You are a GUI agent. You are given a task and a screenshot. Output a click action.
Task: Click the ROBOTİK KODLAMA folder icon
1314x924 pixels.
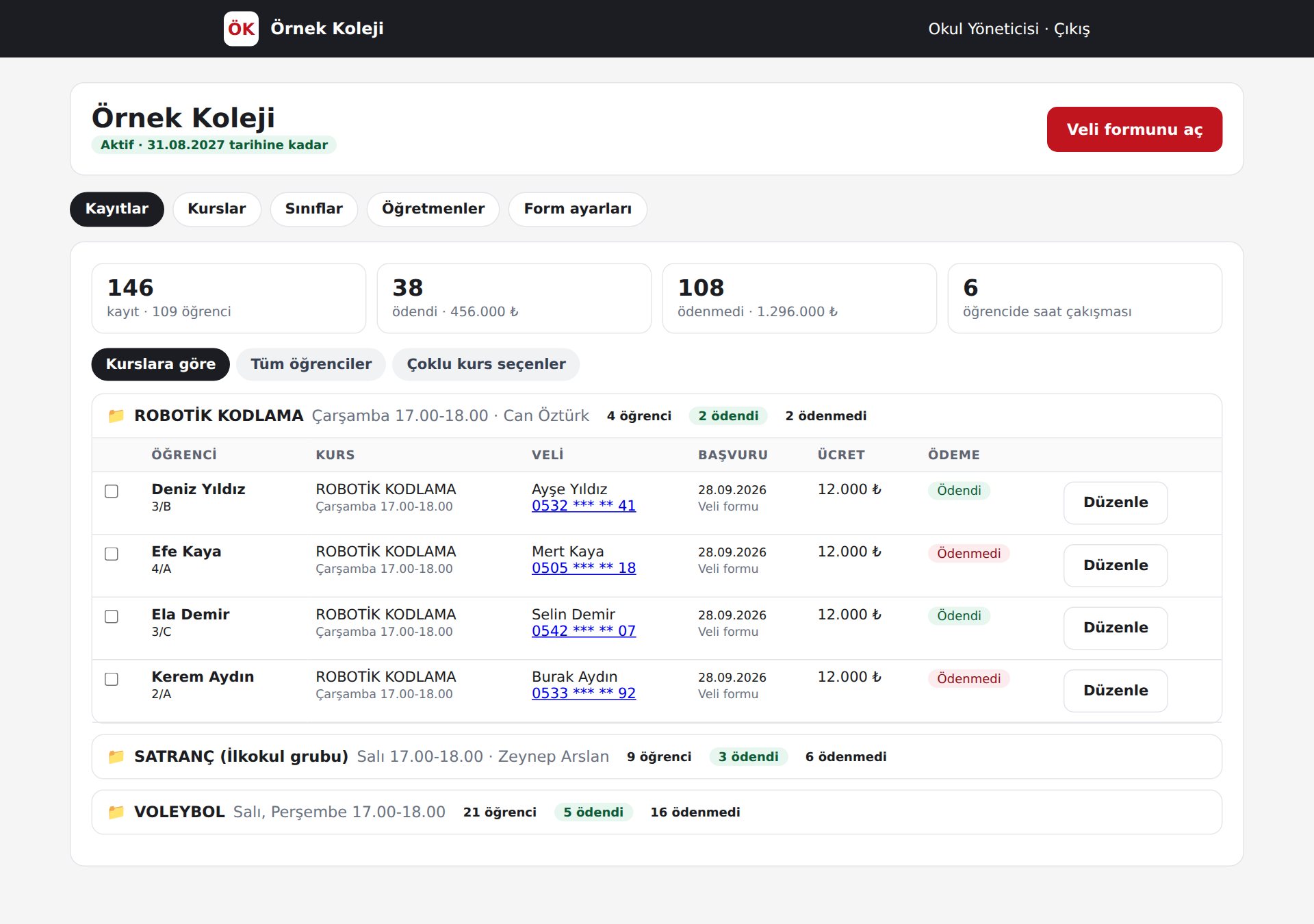(x=116, y=415)
